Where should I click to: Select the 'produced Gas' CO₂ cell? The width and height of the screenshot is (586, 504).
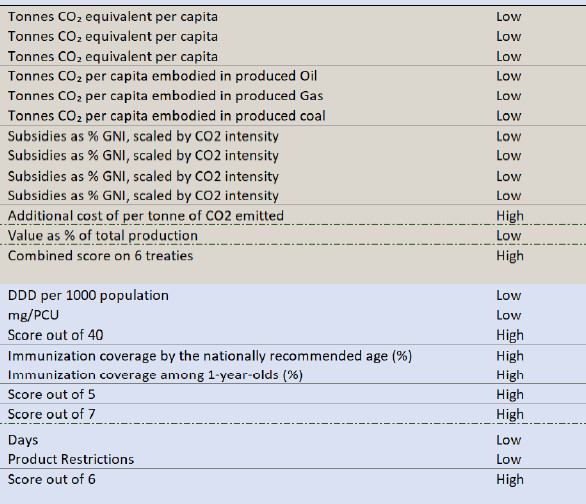pyautogui.click(x=166, y=96)
